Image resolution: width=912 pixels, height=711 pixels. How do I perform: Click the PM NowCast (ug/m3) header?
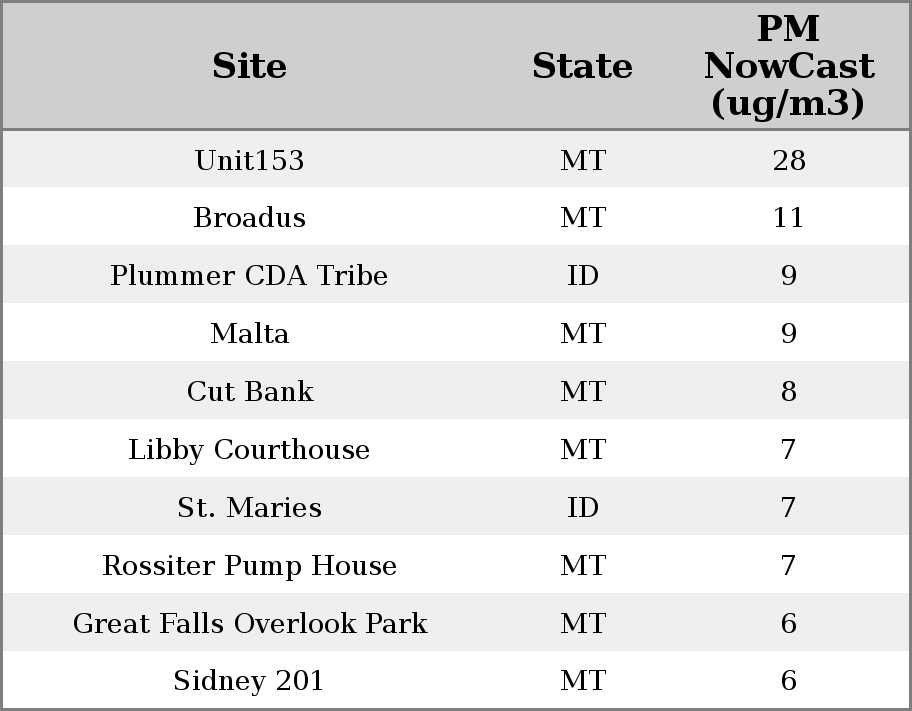[x=788, y=67]
